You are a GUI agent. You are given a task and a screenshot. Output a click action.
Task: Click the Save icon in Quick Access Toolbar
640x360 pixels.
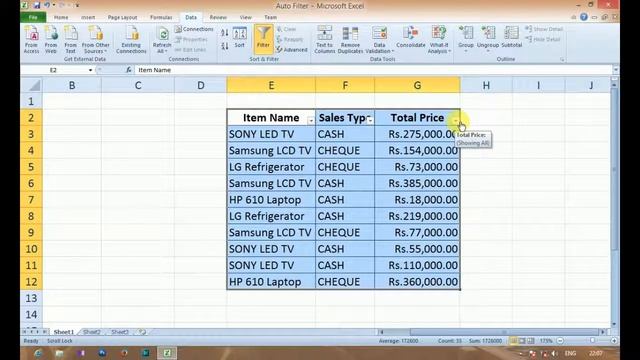37,5
